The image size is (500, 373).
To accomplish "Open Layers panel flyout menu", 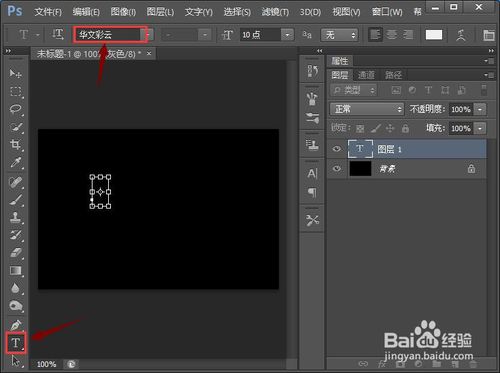I will coord(489,75).
